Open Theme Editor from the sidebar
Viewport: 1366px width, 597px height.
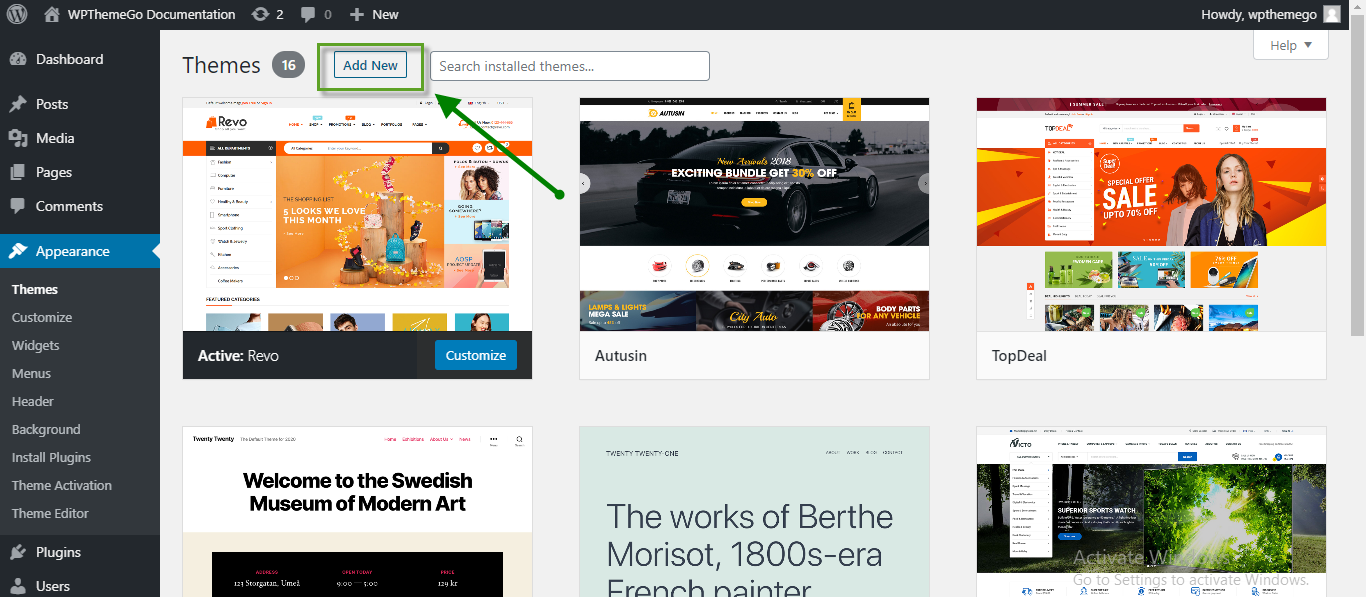(x=50, y=513)
